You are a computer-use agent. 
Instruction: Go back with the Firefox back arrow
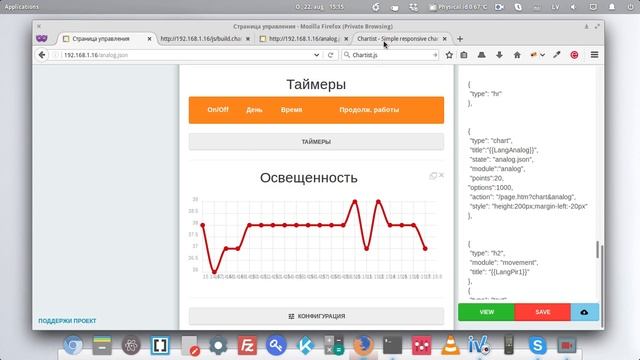click(x=42, y=55)
